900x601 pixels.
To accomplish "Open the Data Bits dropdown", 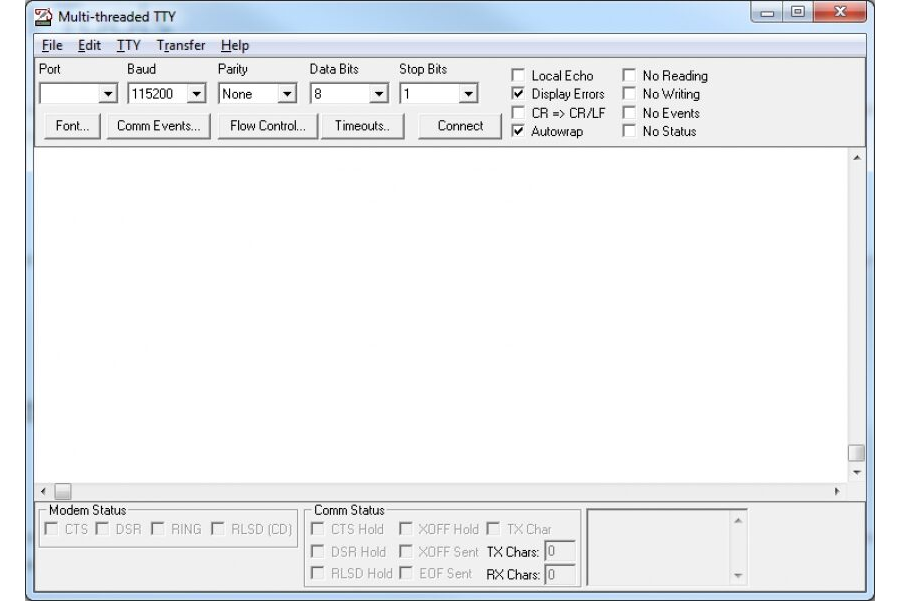I will click(378, 93).
